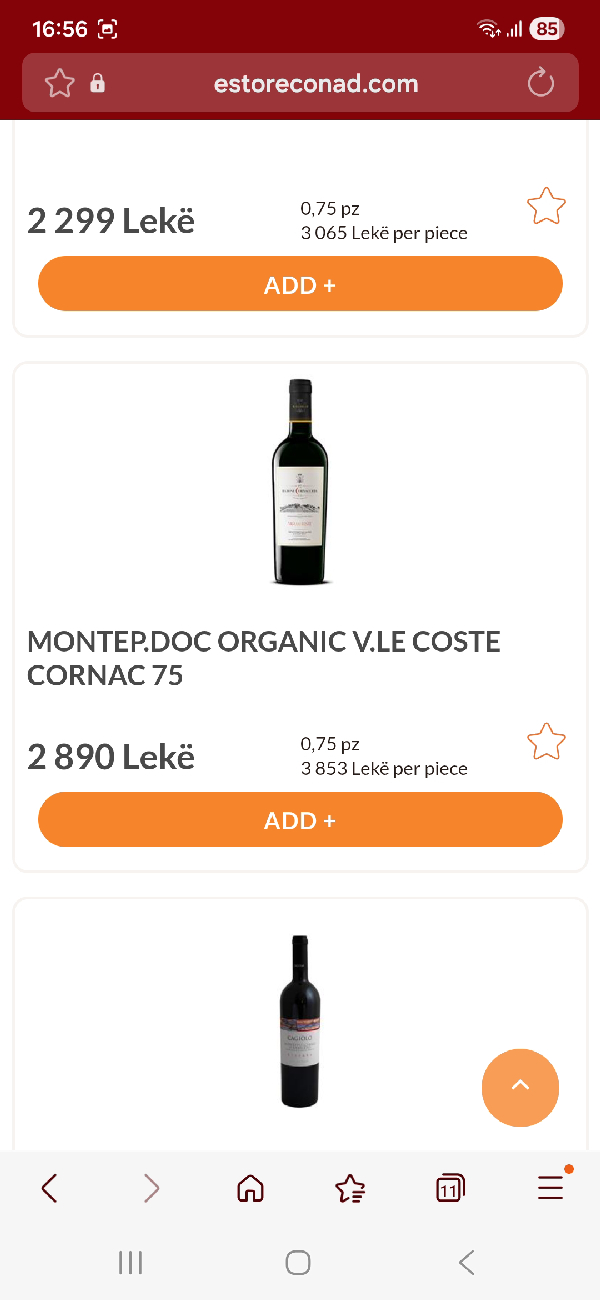Screen dimensions: 600x1300
Task: Bookmark the page via address bar star
Action: [59, 83]
